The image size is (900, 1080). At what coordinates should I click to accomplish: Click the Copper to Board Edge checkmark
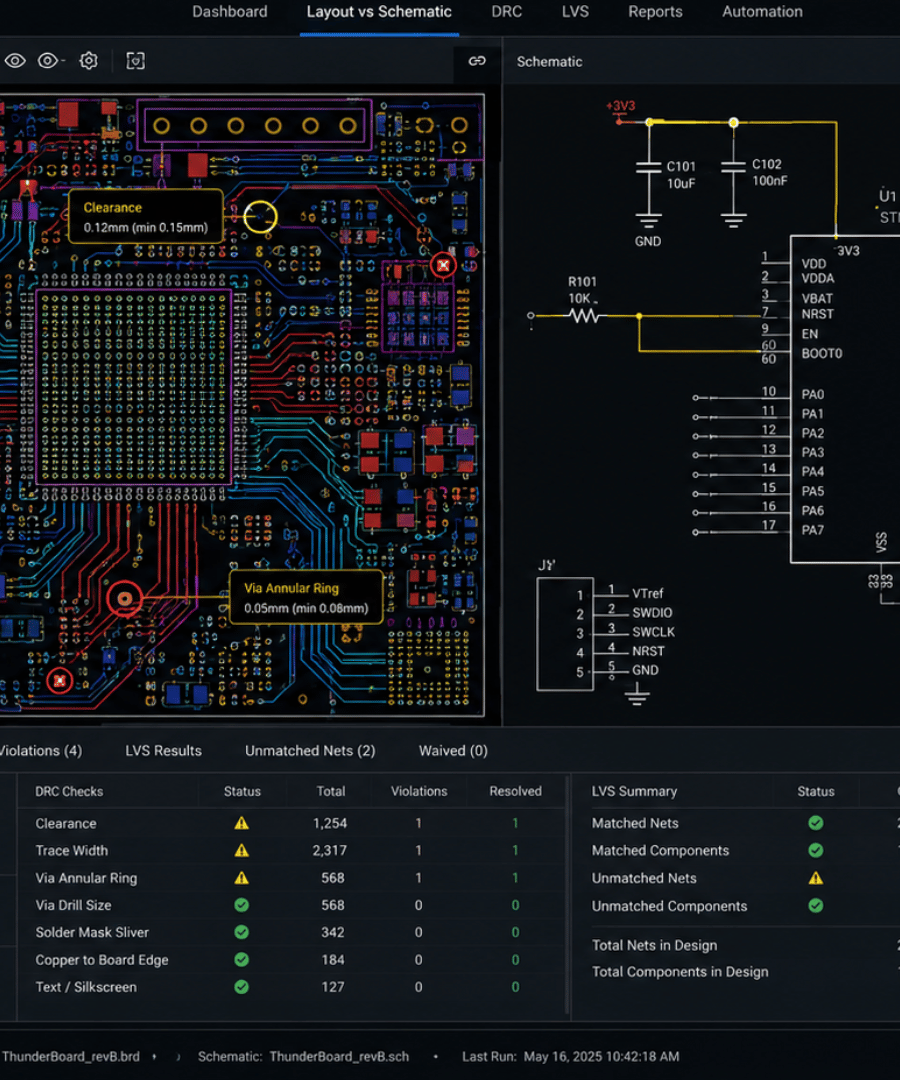click(x=242, y=959)
